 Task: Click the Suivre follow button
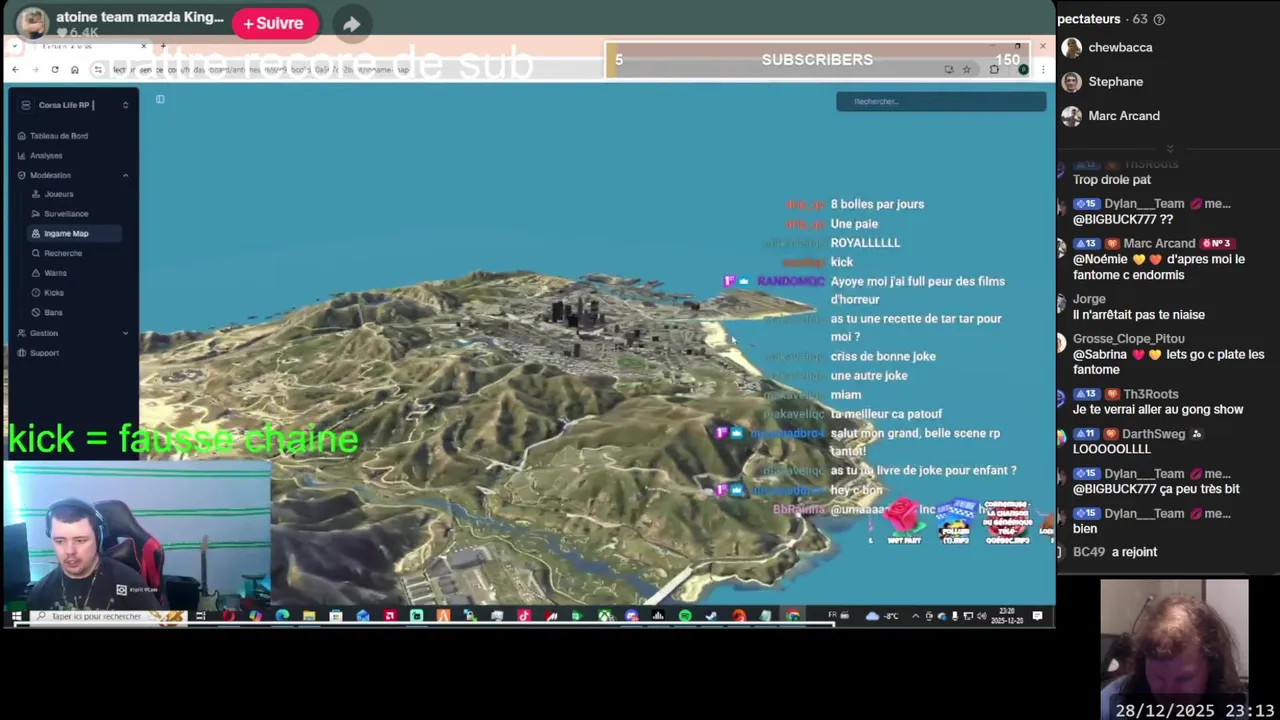pyautogui.click(x=274, y=23)
